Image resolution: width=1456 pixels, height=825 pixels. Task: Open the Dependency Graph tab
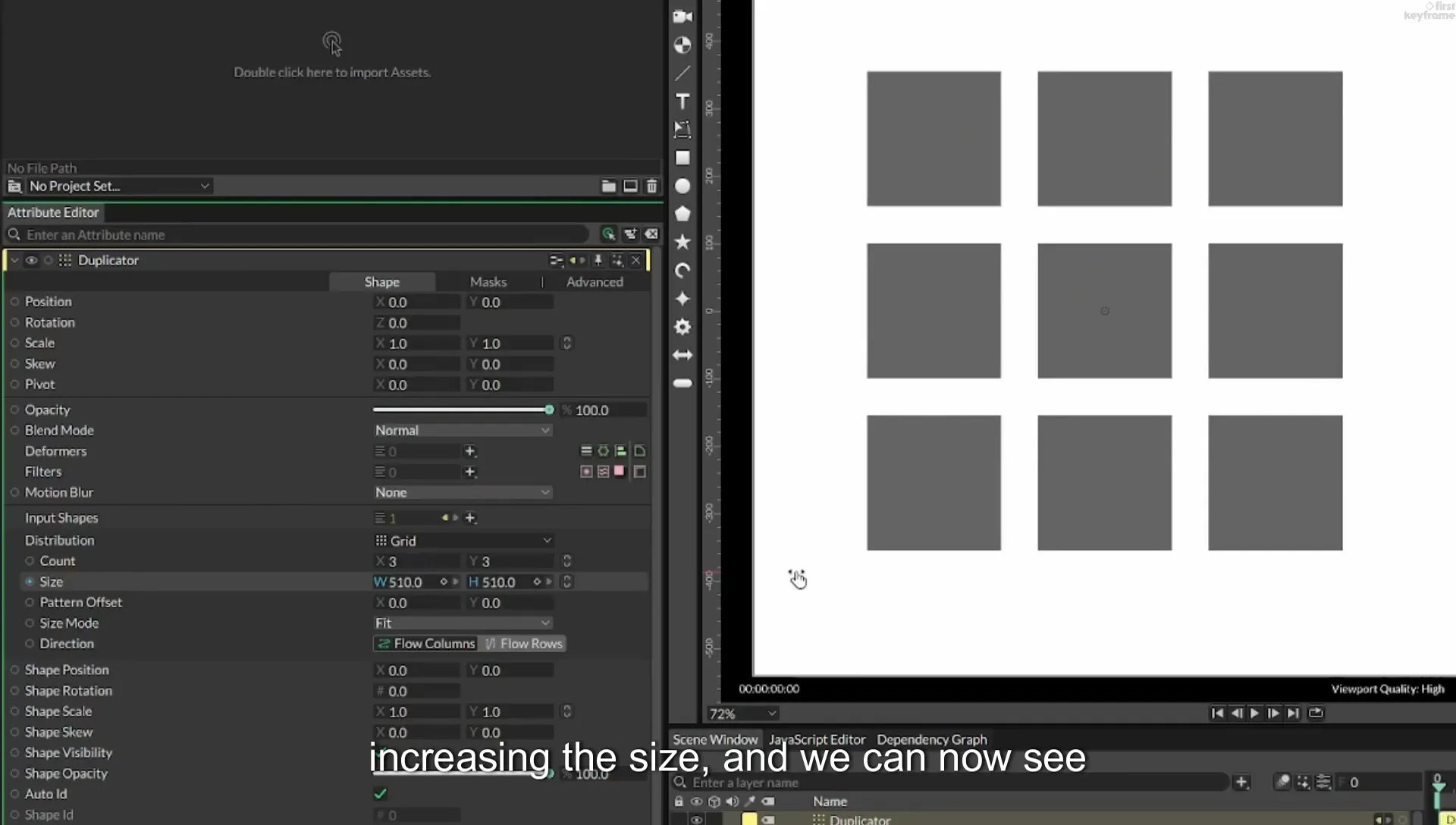point(932,739)
